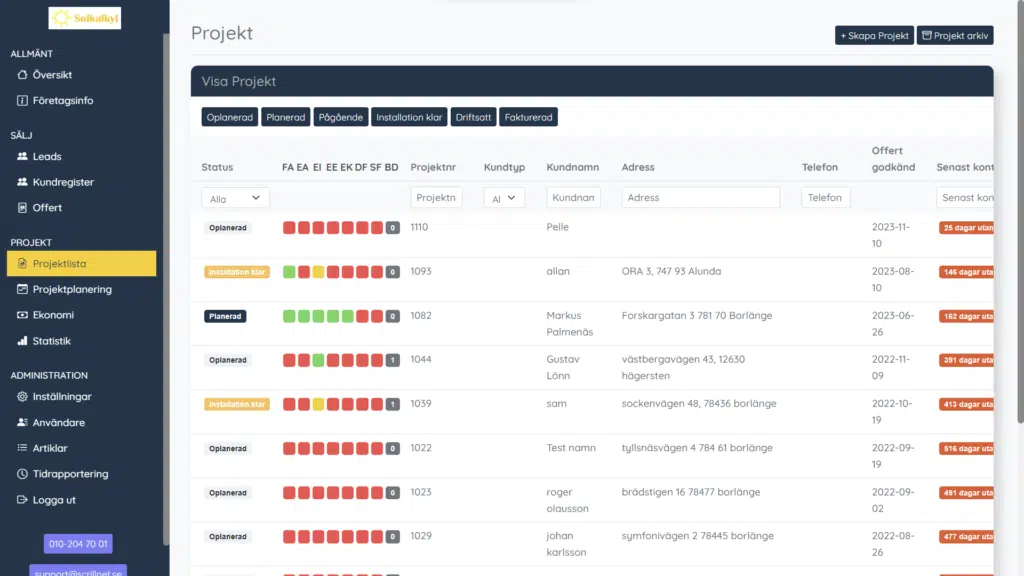1024x576 pixels.
Task: Open the Projekt arkiv button
Action: point(955,35)
